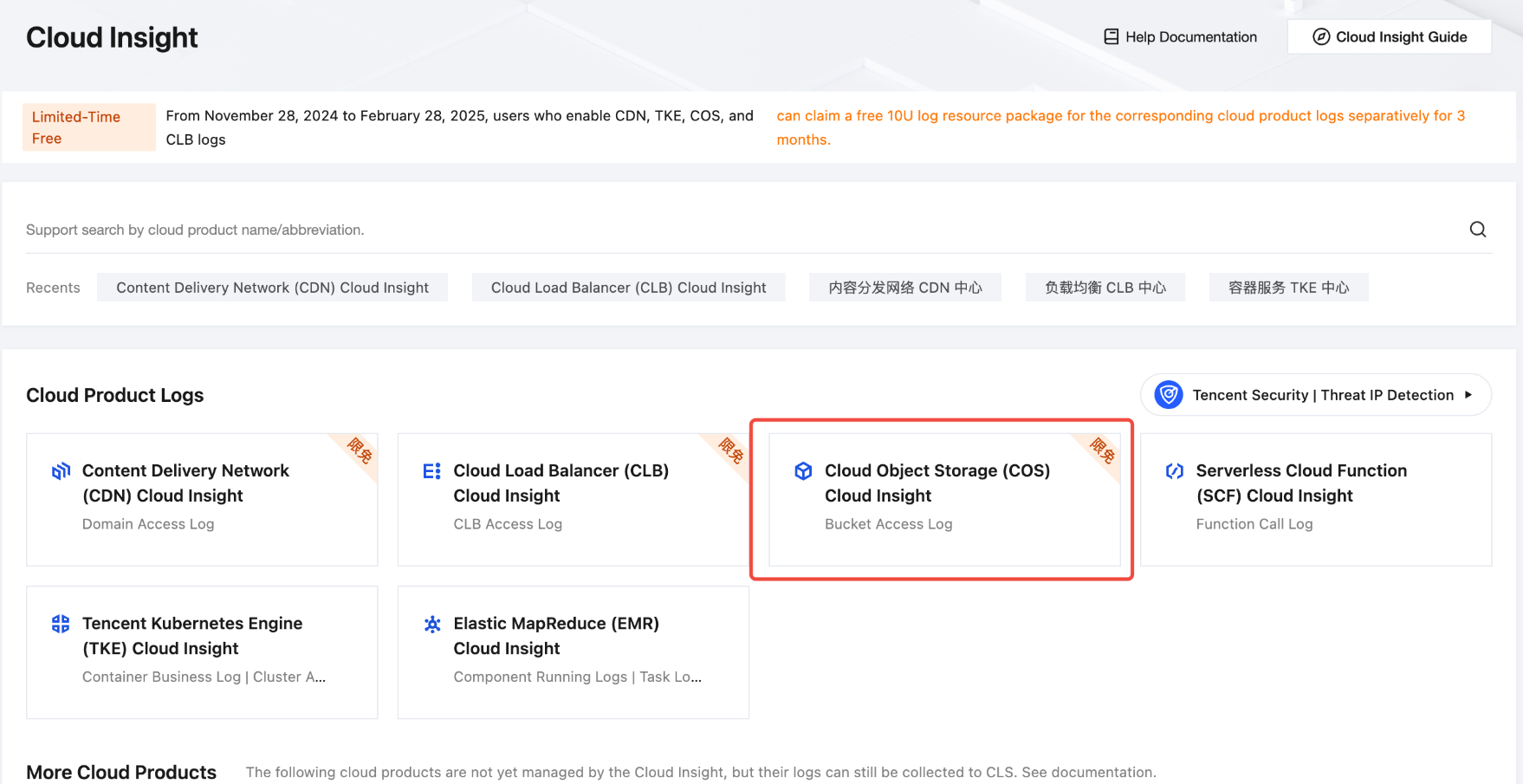Open the Bucket Access Log card subtitle

(888, 524)
